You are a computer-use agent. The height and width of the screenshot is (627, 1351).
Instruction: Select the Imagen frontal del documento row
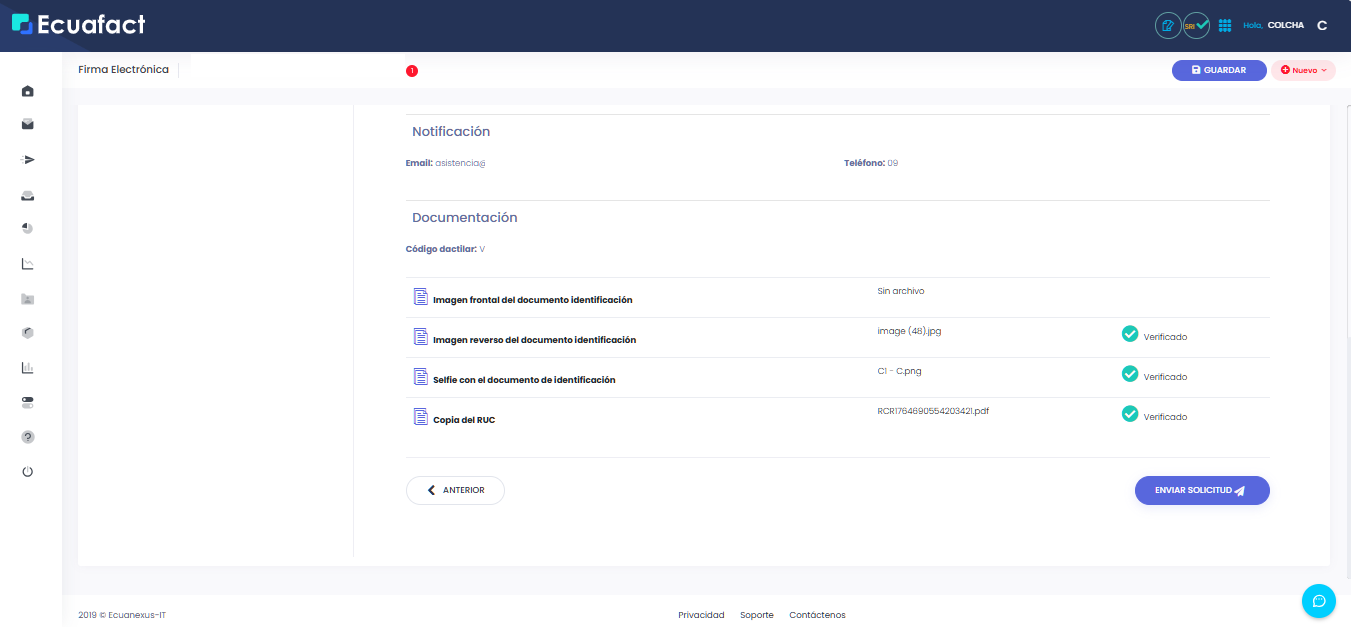tap(532, 299)
